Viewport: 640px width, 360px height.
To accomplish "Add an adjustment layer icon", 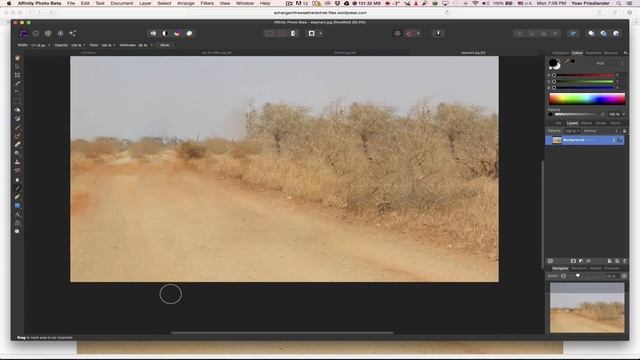I will [581, 261].
